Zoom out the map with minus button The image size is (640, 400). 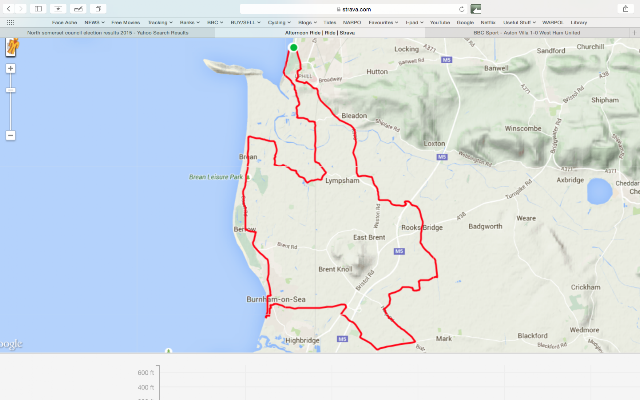click(x=11, y=136)
